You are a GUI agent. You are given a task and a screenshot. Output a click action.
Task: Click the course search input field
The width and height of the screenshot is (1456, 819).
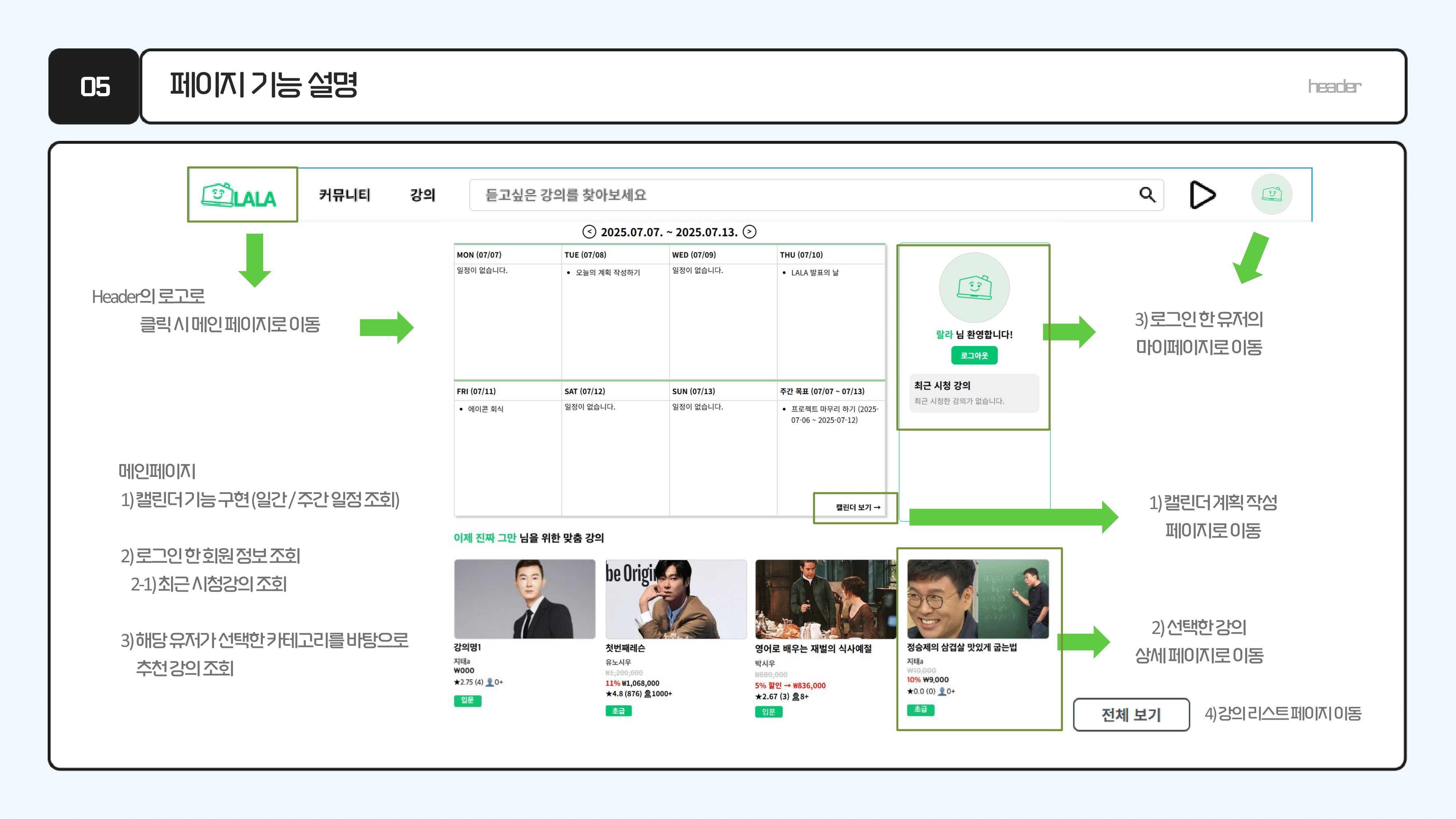coord(791,195)
